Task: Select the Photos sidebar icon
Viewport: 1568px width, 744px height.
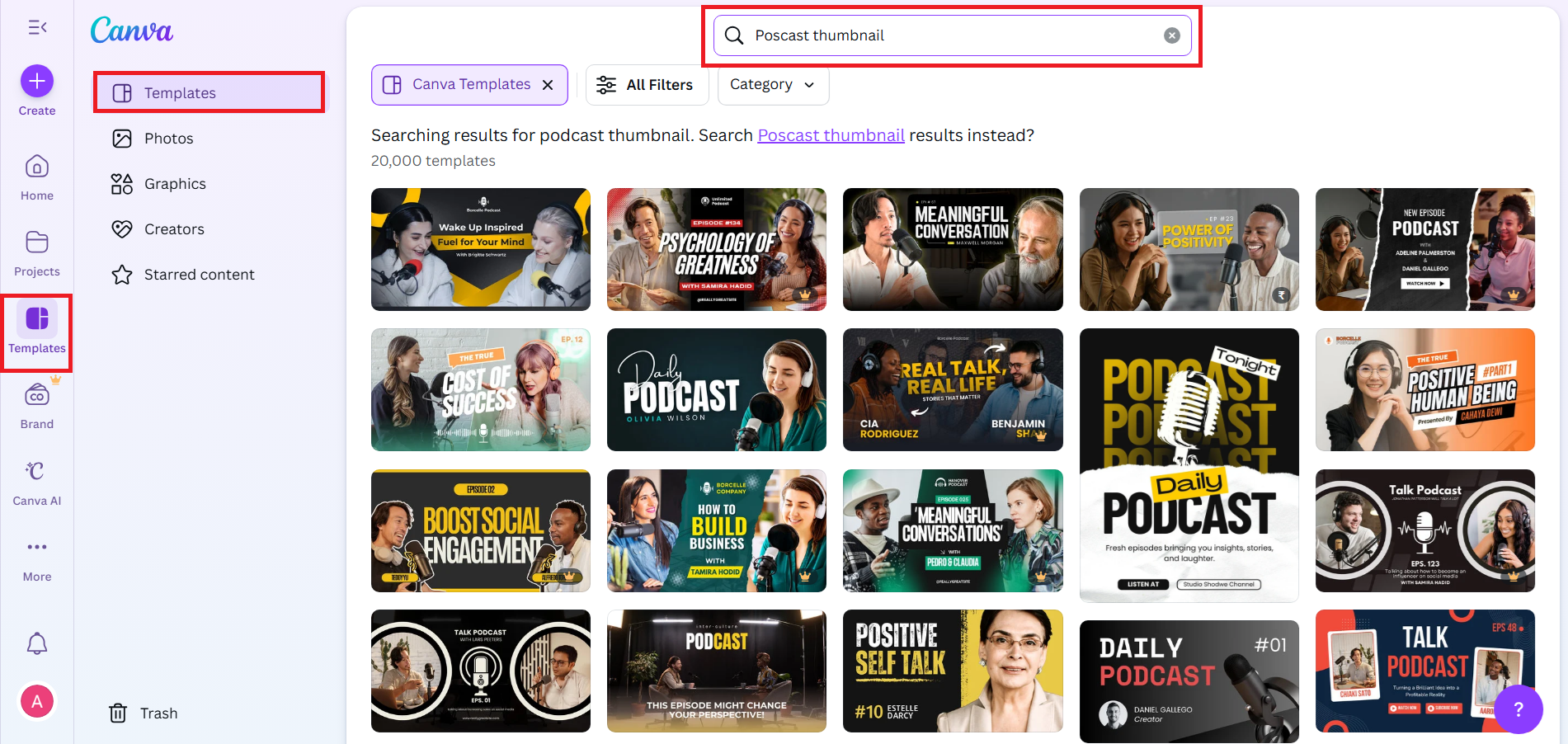Action: tap(169, 138)
